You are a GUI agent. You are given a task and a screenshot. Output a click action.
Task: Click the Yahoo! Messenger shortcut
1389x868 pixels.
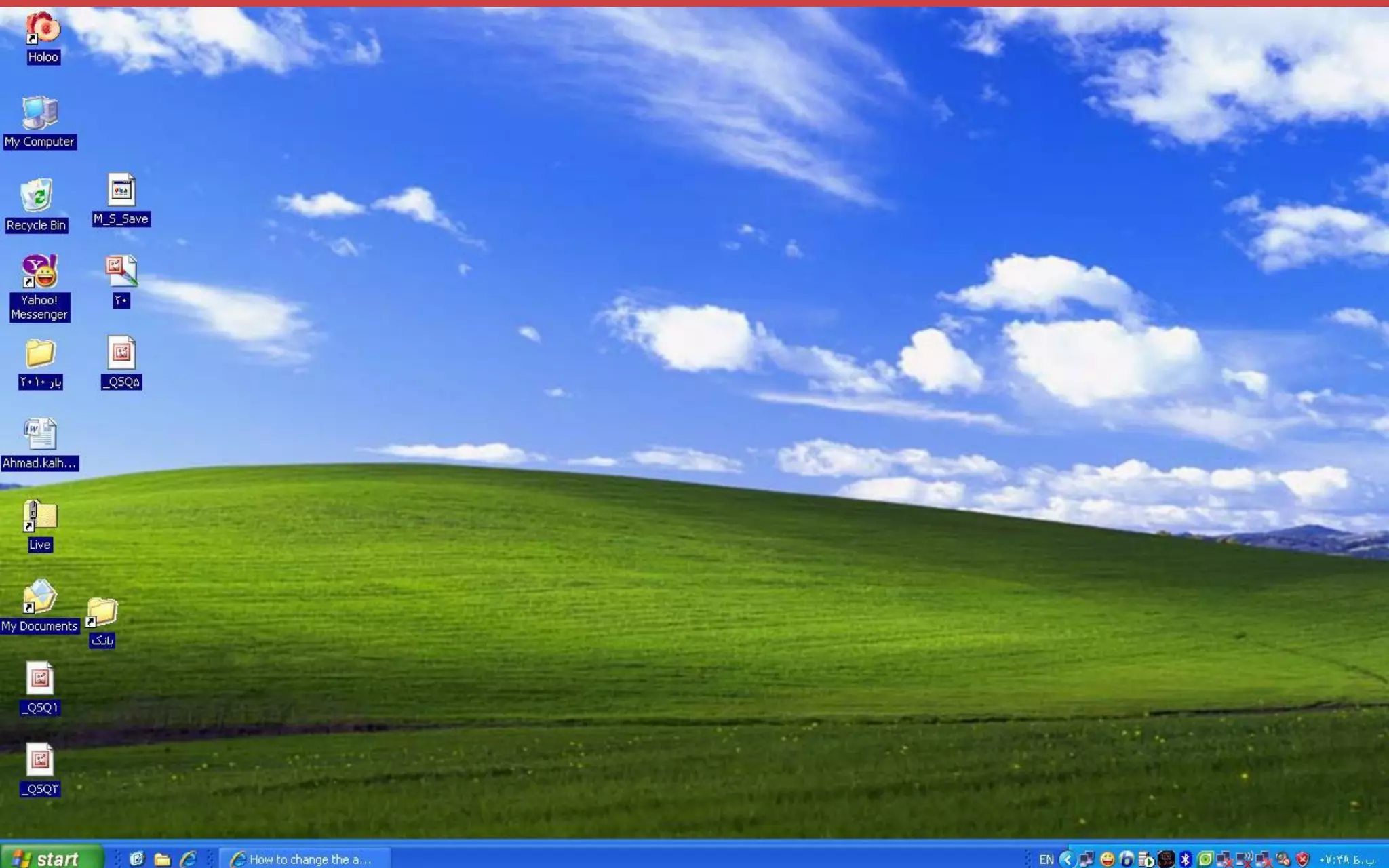click(39, 271)
